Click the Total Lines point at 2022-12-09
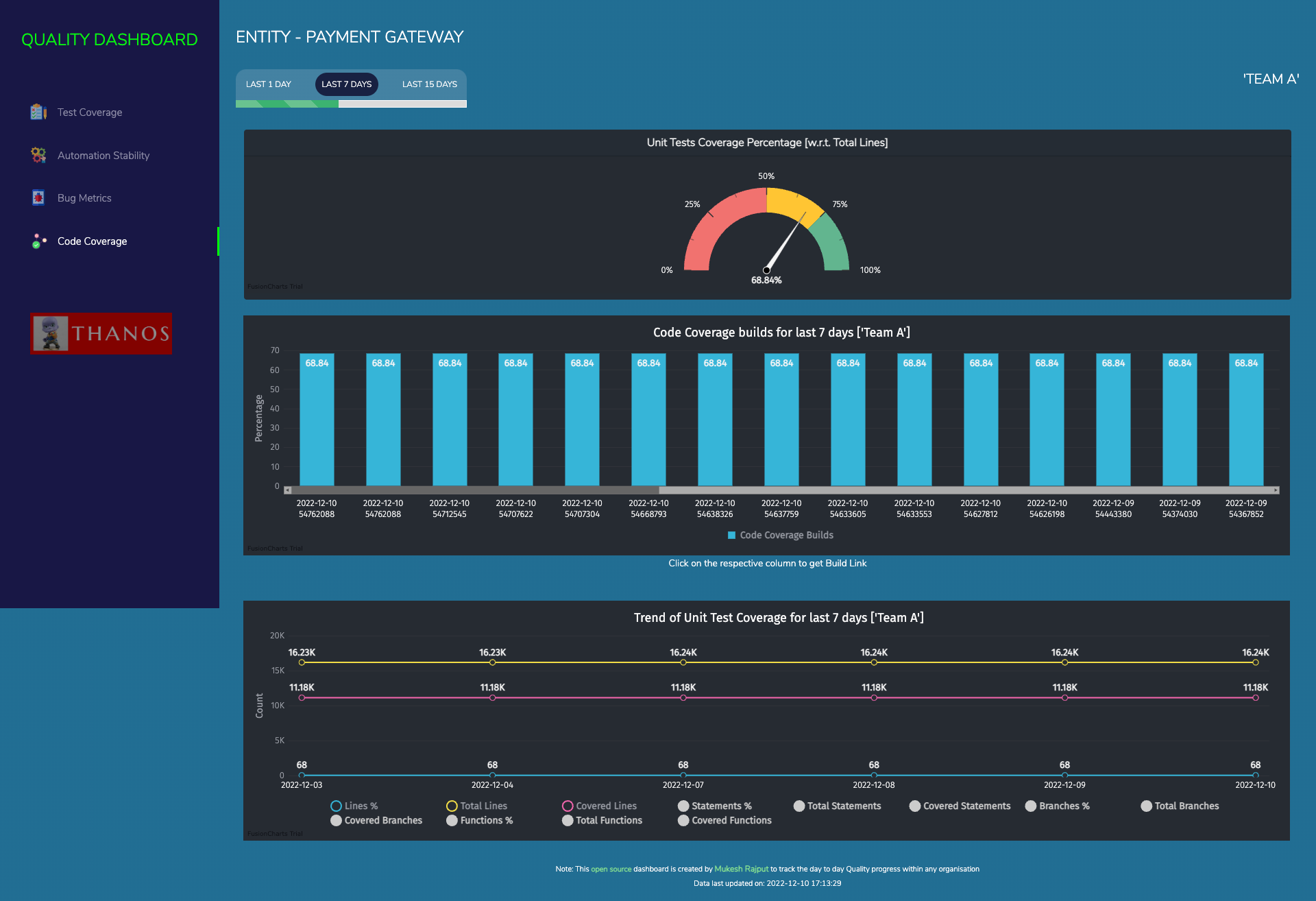This screenshot has height=901, width=1316. (1064, 662)
